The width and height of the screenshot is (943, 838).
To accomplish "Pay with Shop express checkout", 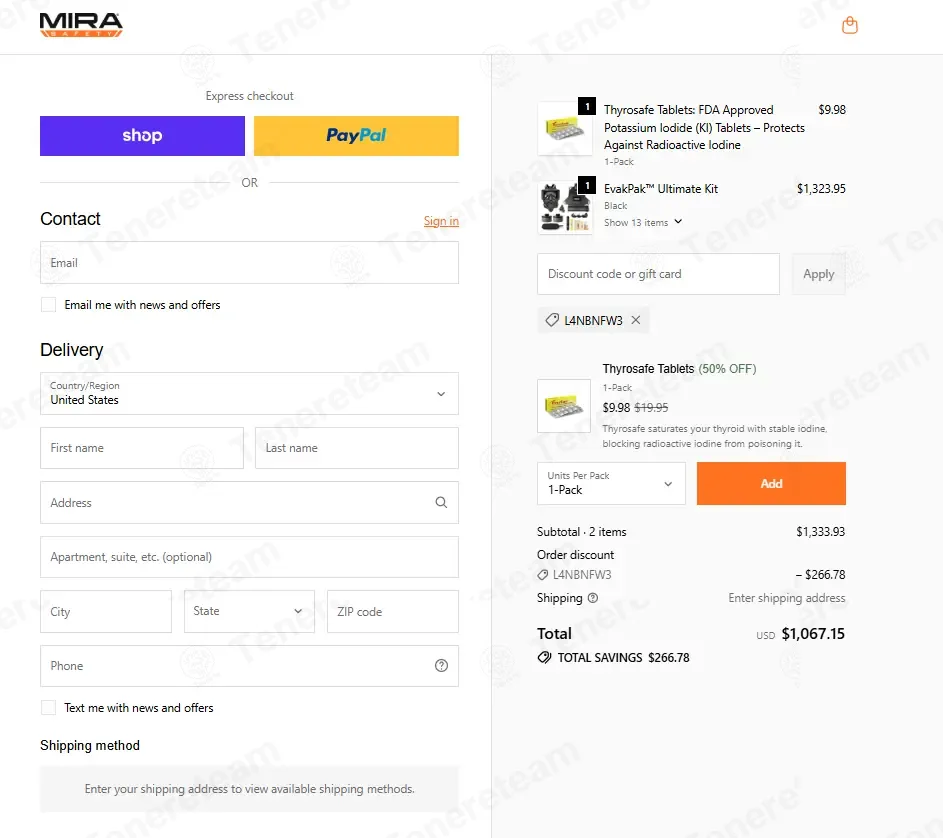I will (x=143, y=136).
